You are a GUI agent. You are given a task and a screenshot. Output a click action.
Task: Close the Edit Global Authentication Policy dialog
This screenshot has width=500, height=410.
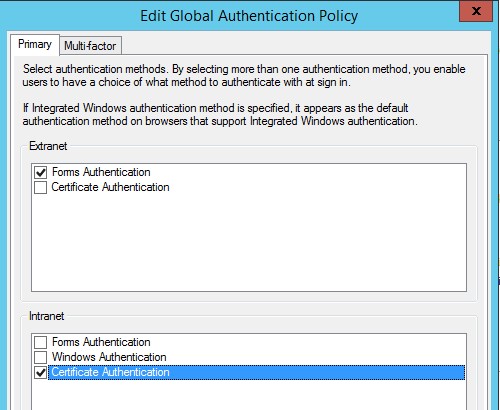coord(476,11)
